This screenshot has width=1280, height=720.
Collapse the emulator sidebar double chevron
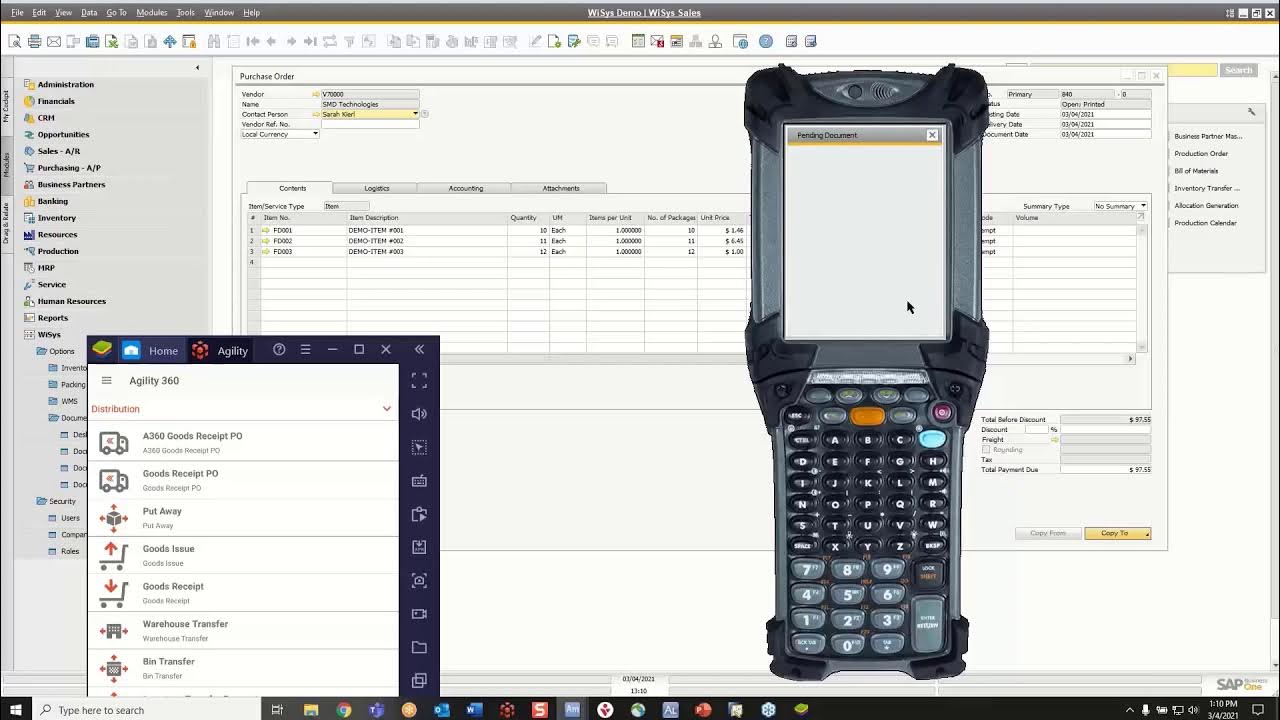pos(419,350)
